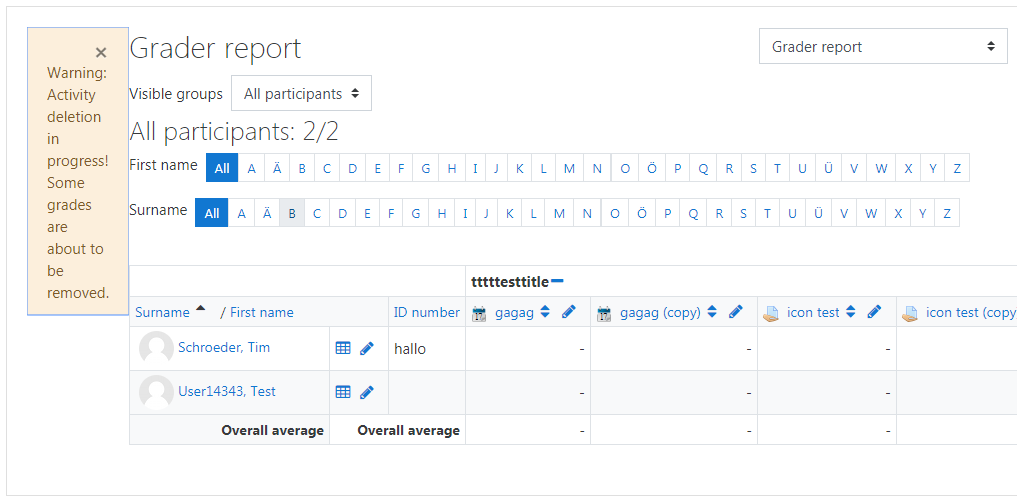This screenshot has width=1017, height=503.
Task: Click edit pencil for gagag (copy) column
Action: click(x=736, y=312)
